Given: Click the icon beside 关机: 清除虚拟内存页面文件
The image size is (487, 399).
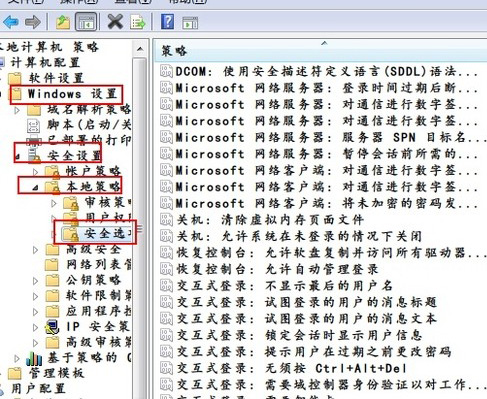Looking at the screenshot, I should coord(166,220).
